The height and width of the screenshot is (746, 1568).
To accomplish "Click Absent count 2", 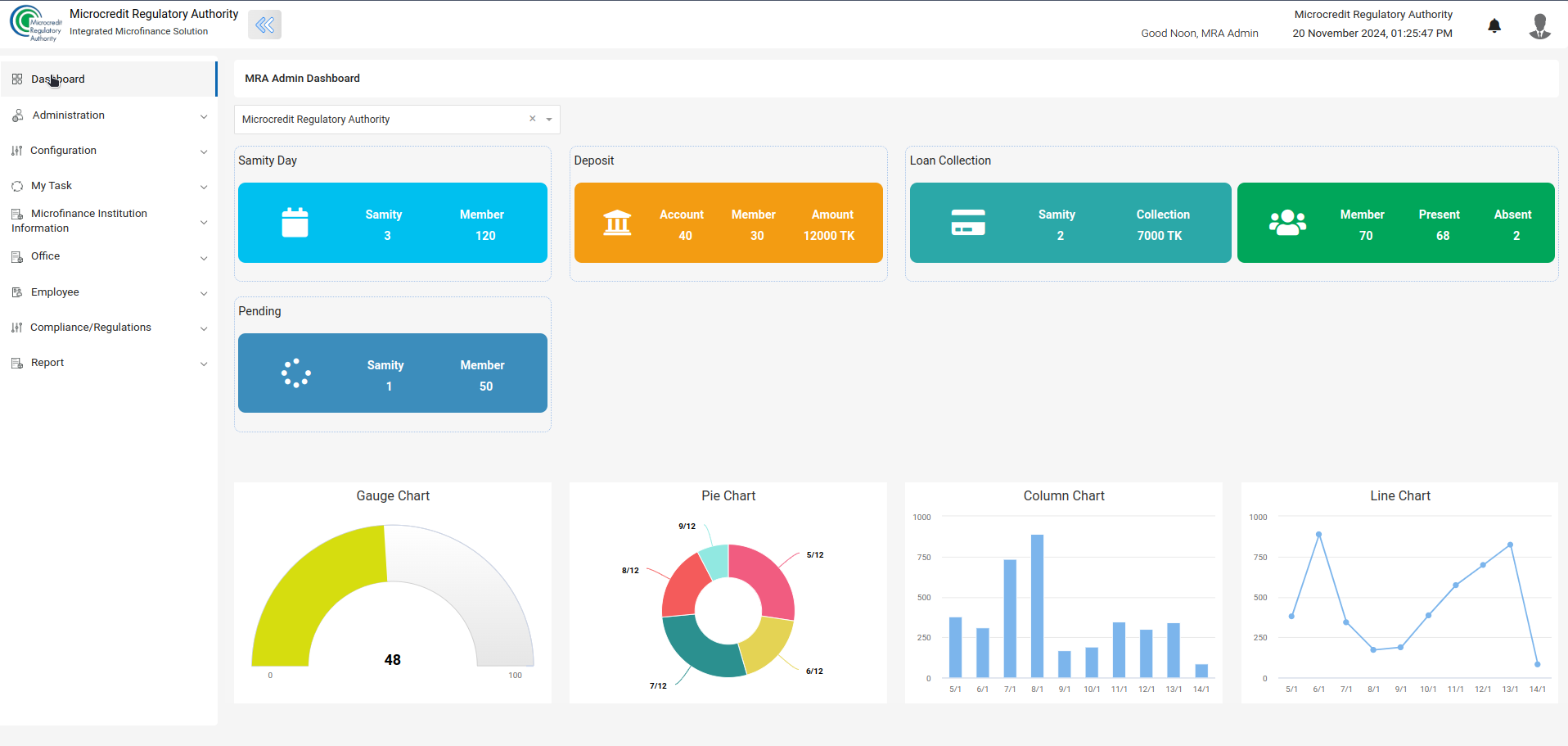I will coord(1516,236).
